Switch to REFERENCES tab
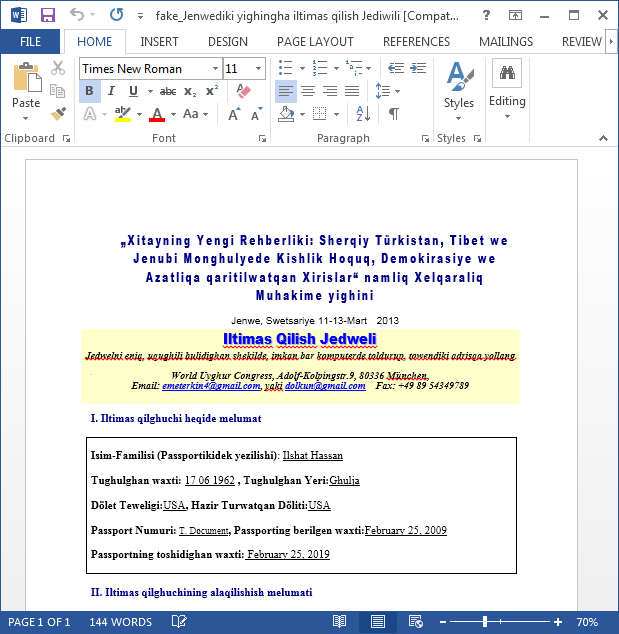The height and width of the screenshot is (634, 619). click(416, 42)
